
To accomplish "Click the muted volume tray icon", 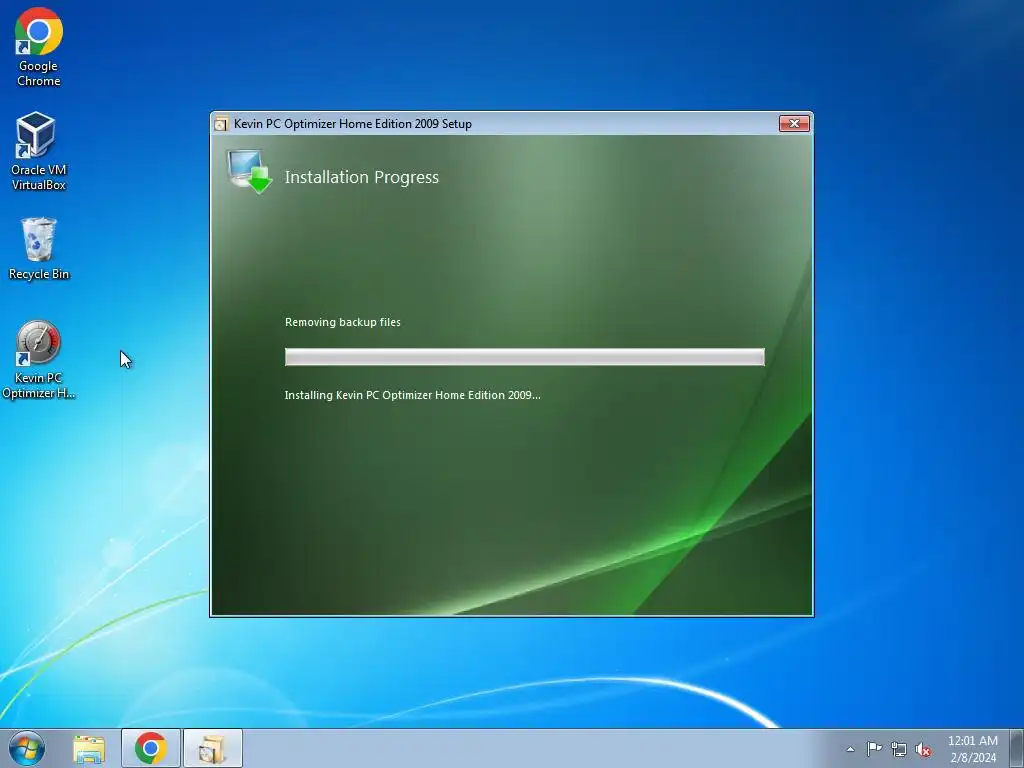I will coord(923,749).
